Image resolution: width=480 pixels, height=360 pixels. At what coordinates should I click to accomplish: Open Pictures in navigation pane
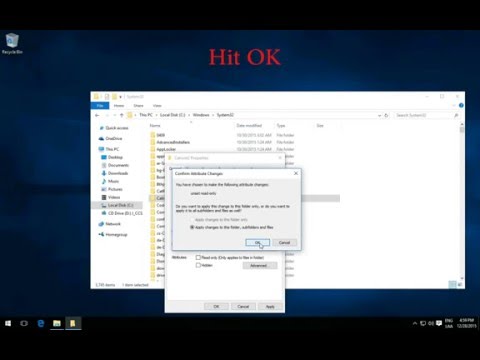[x=115, y=189]
